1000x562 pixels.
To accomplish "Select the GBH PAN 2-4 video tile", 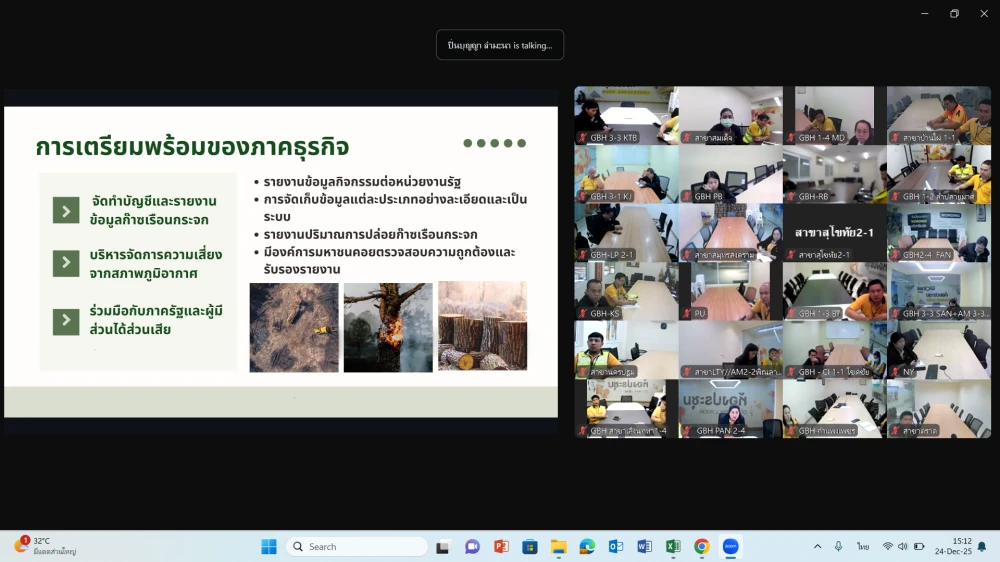I will click(x=731, y=409).
